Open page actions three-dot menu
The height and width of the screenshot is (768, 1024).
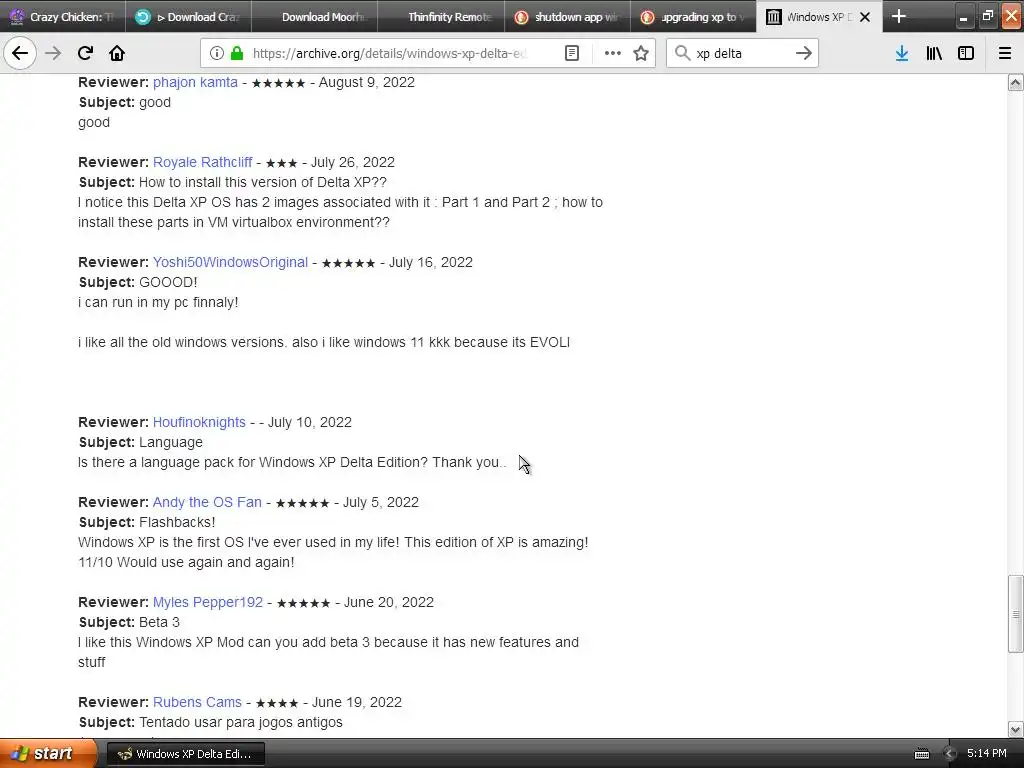click(x=613, y=53)
